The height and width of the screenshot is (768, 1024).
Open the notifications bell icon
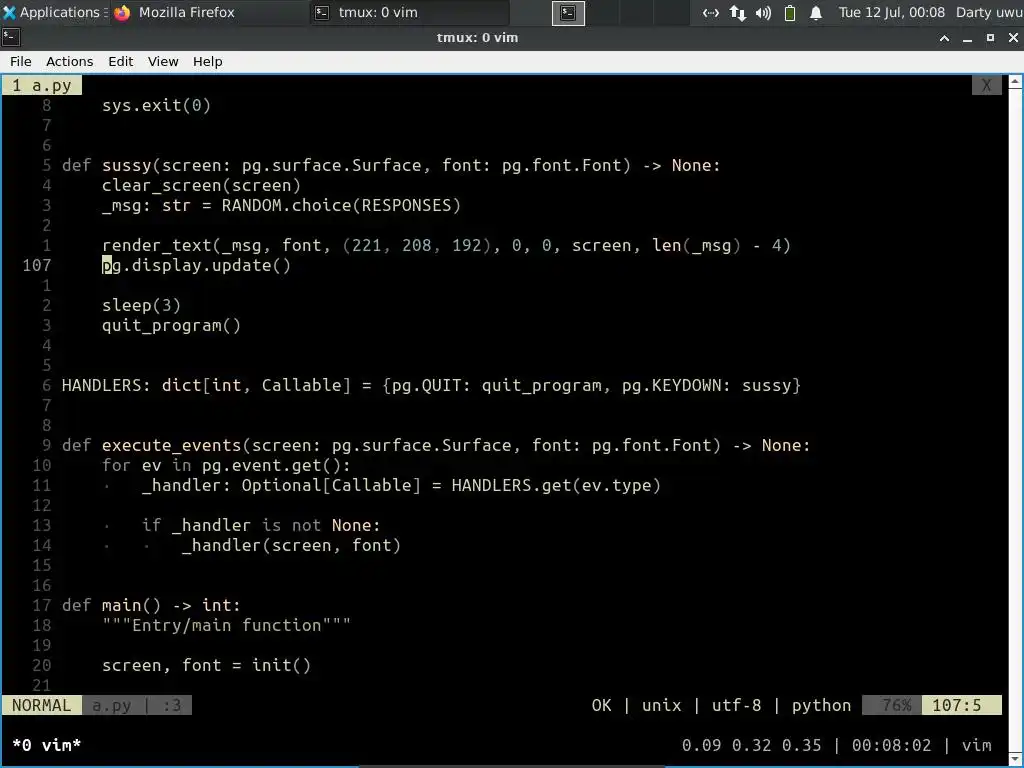click(816, 12)
